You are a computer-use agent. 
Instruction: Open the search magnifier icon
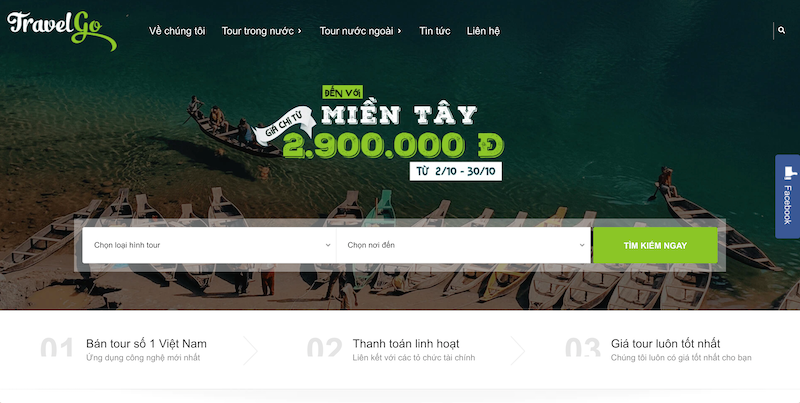point(782,31)
